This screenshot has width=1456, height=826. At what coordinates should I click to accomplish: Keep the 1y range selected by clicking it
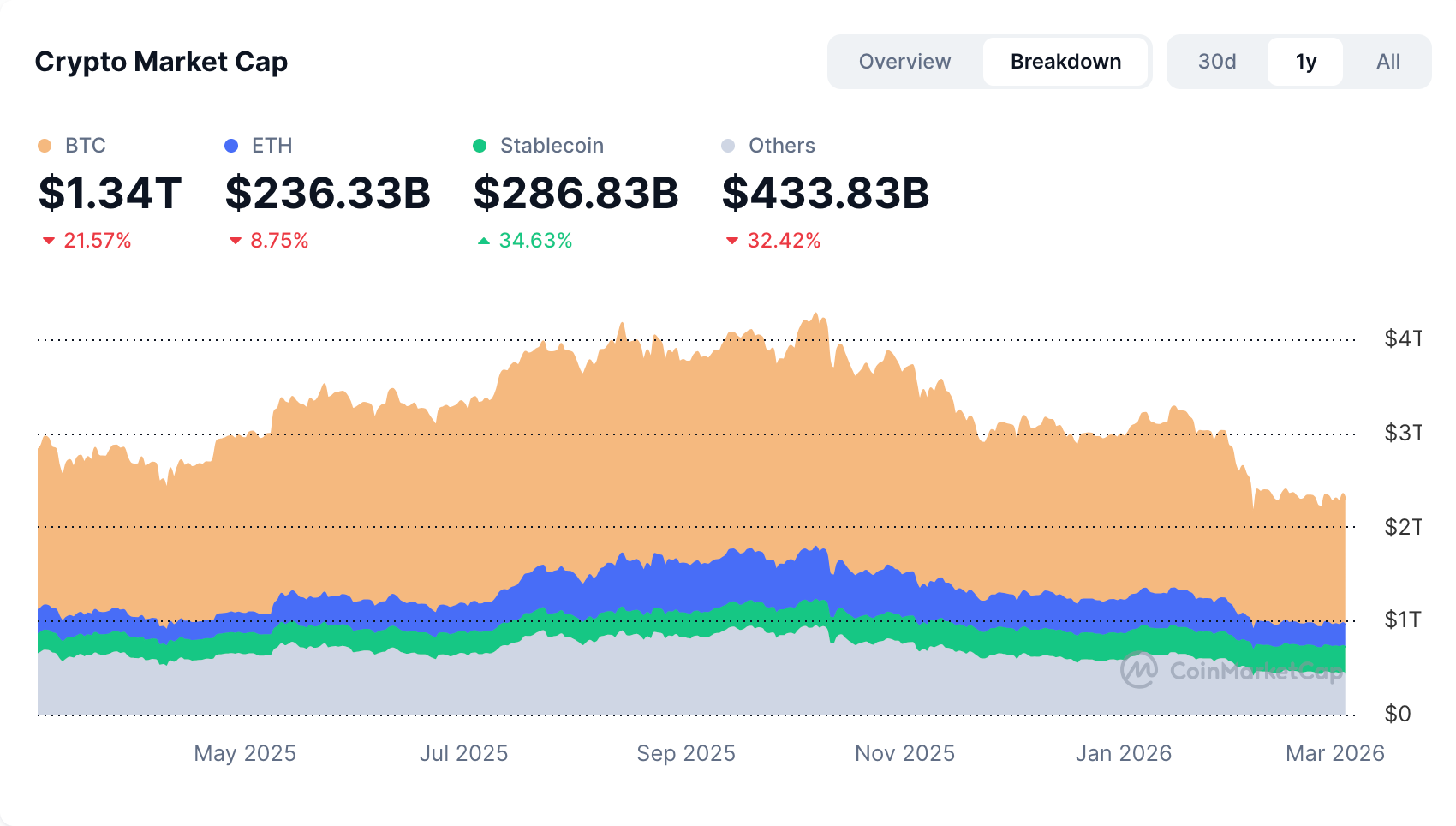(1304, 61)
